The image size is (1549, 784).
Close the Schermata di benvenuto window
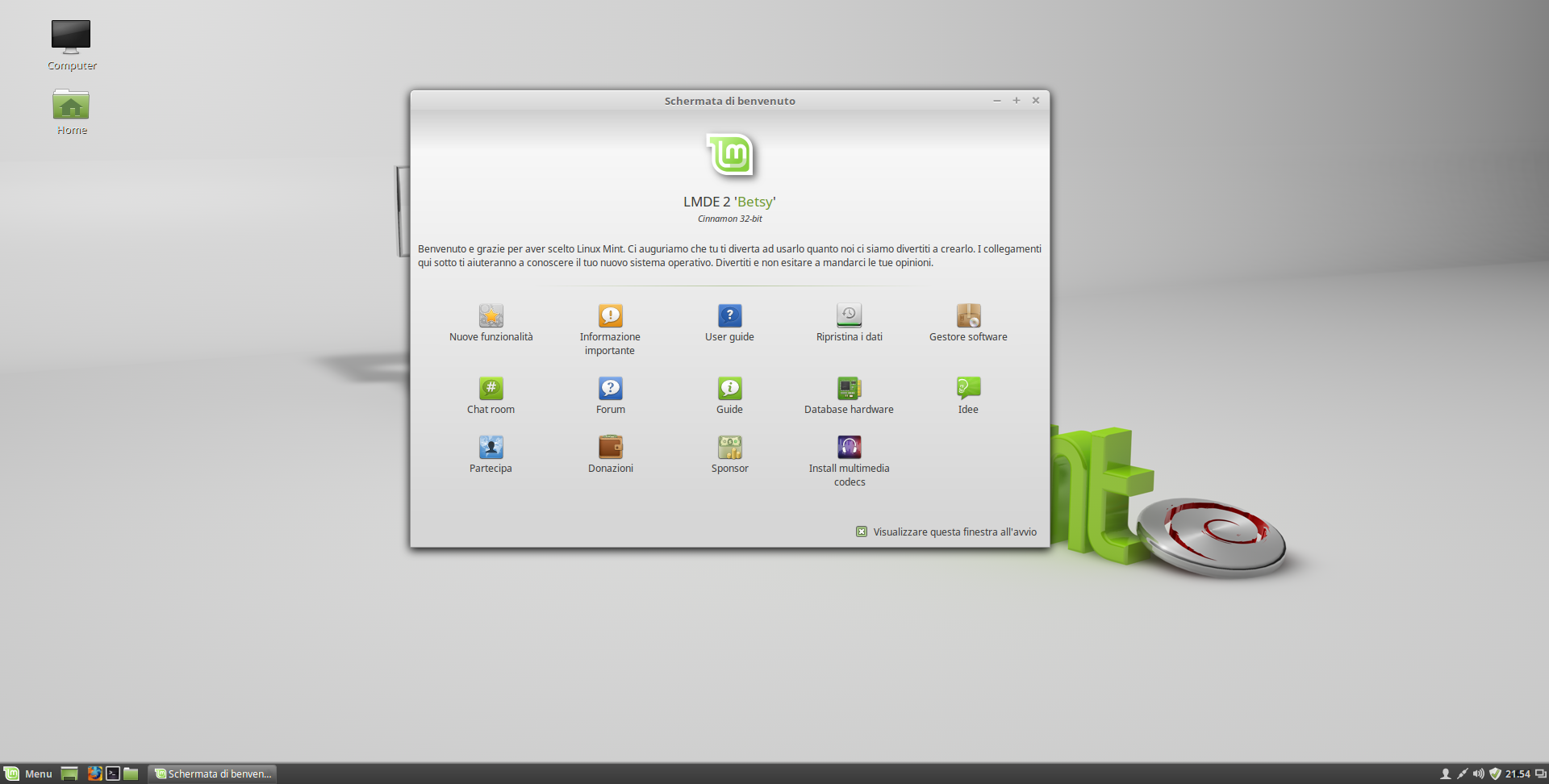(1036, 101)
